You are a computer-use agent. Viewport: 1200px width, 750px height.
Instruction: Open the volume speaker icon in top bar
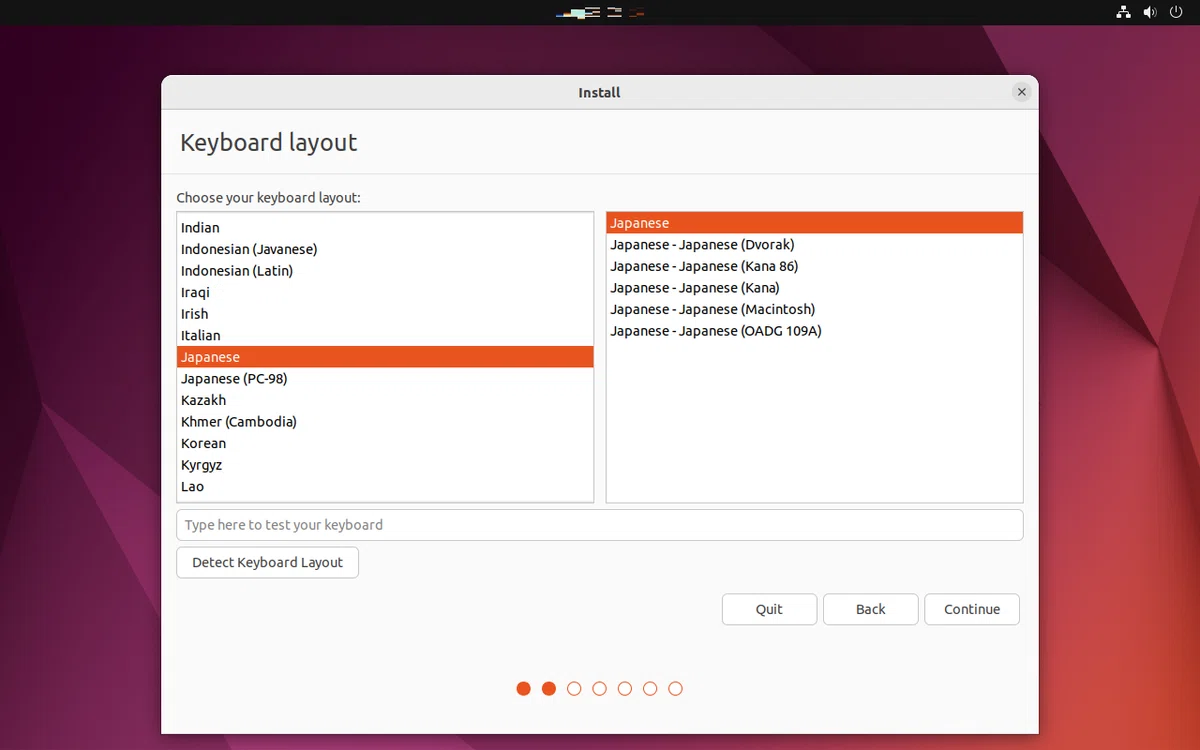[x=1150, y=12]
